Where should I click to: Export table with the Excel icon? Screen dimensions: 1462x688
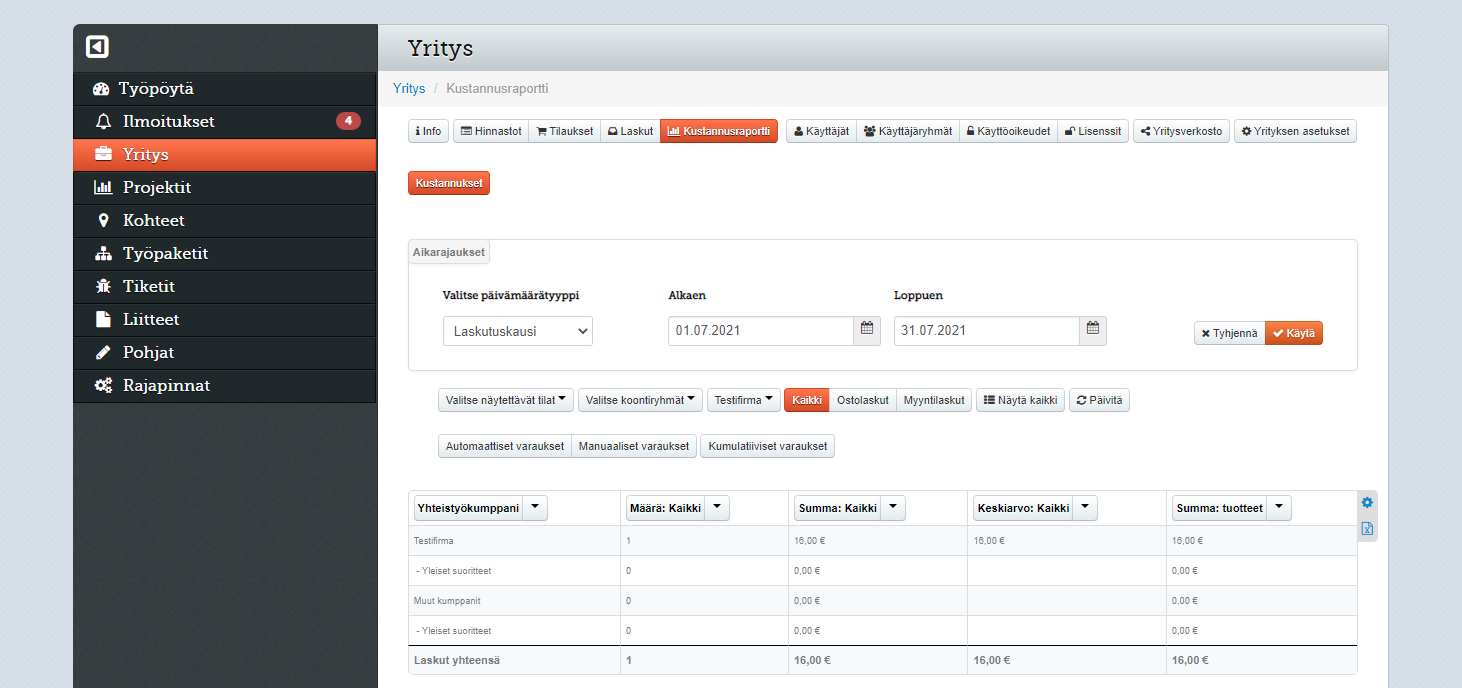click(x=1367, y=529)
